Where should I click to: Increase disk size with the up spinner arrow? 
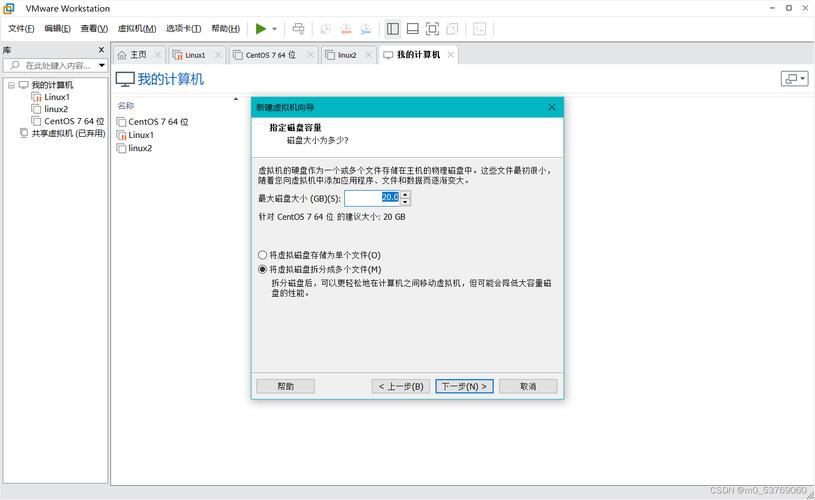tap(405, 194)
